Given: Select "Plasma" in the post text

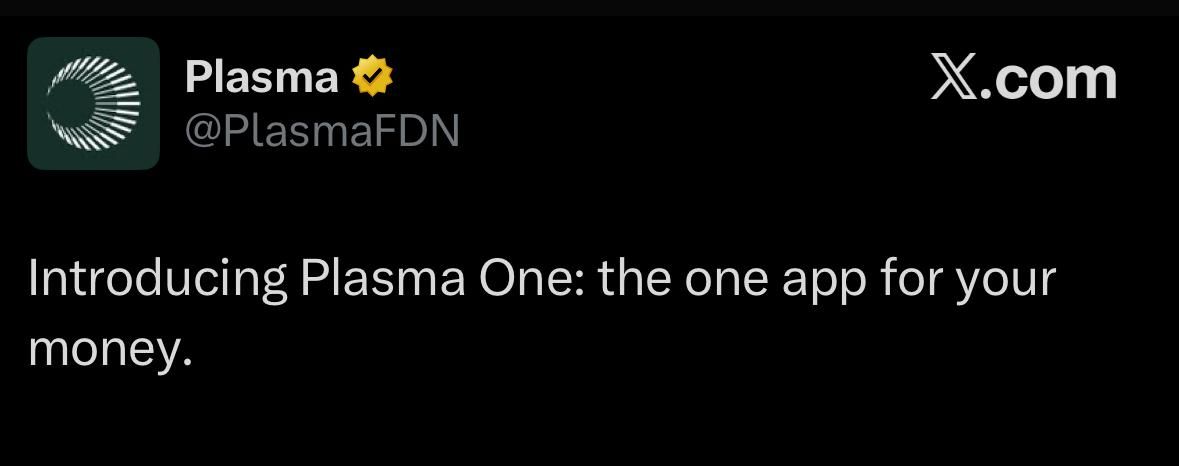Looking at the screenshot, I should click(x=382, y=278).
